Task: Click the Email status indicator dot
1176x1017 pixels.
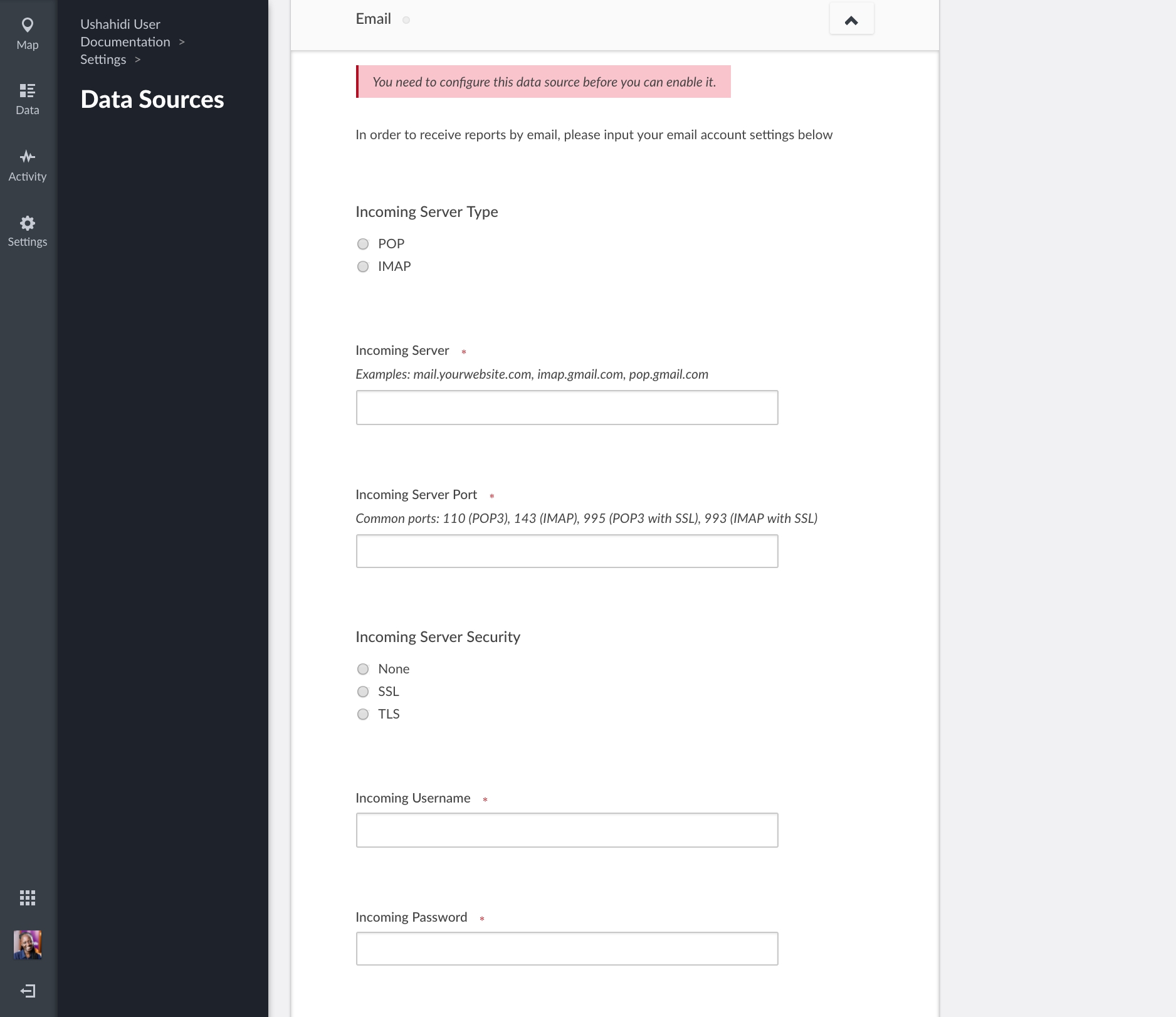Action: 406,20
